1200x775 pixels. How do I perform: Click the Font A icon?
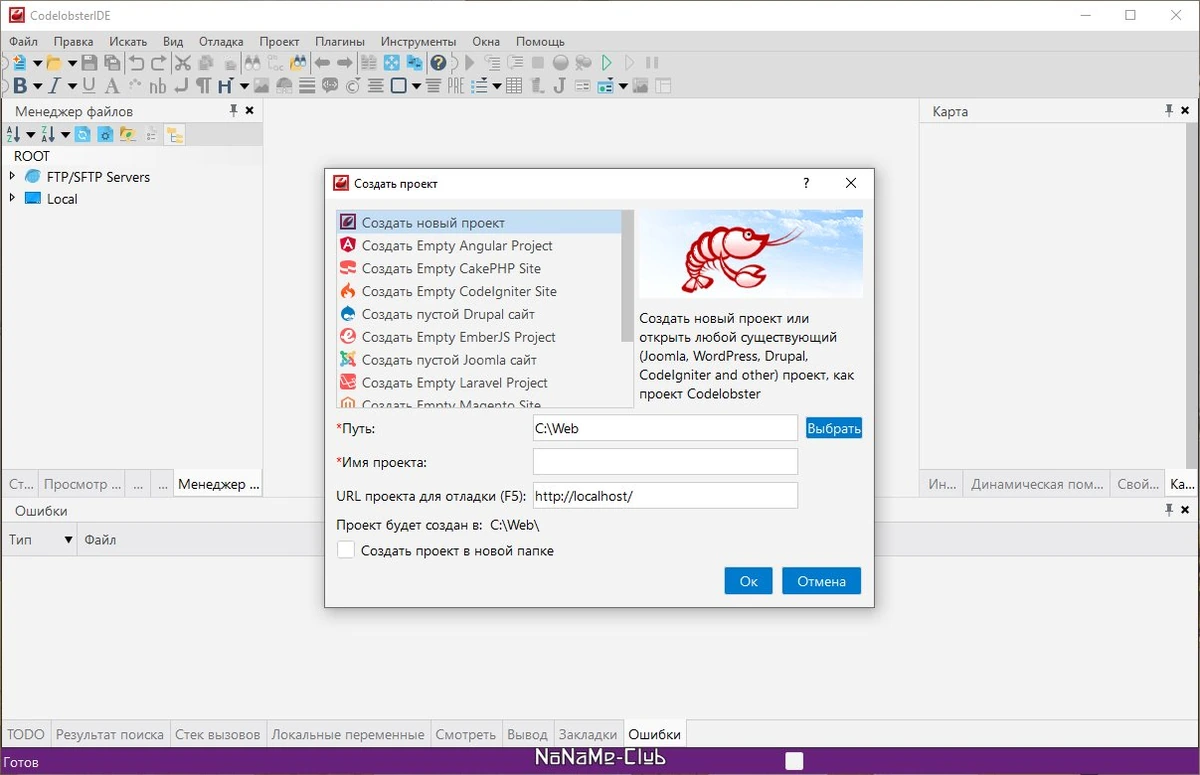(x=112, y=86)
